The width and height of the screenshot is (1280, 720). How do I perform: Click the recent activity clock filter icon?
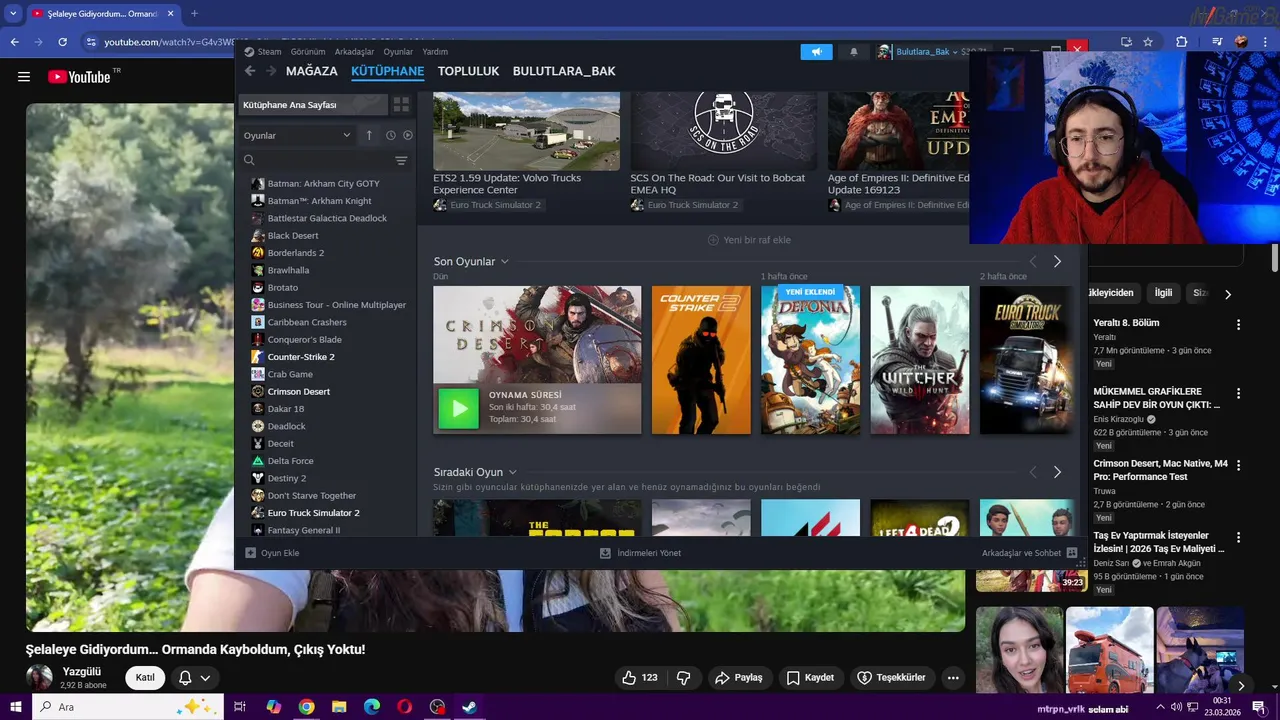[390, 135]
